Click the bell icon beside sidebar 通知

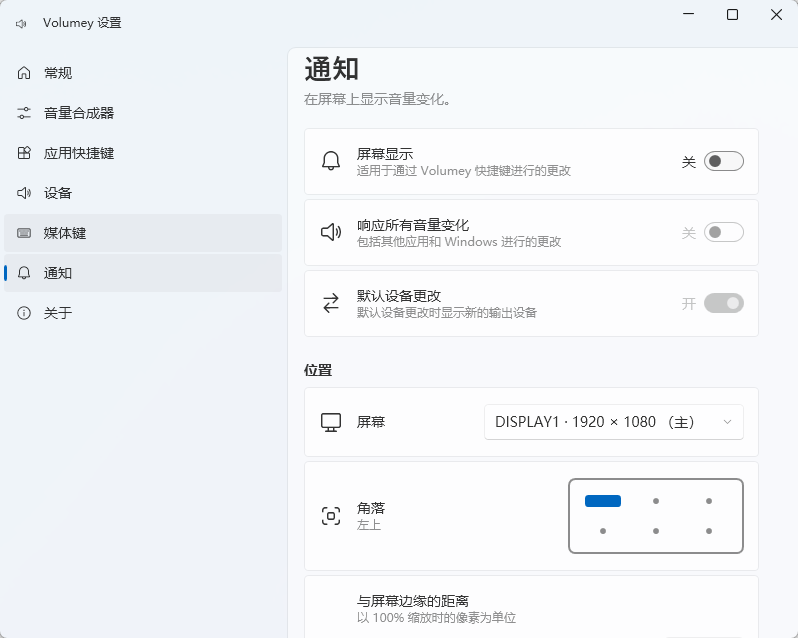(x=24, y=273)
